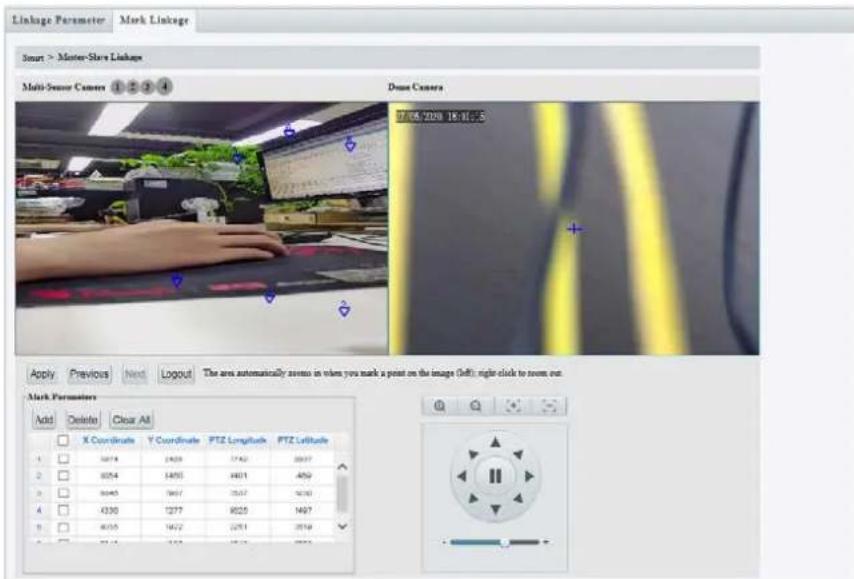The image size is (854, 579).
Task: Select sensor 4 of the Multi-Sensor Camera
Action: [164, 86]
